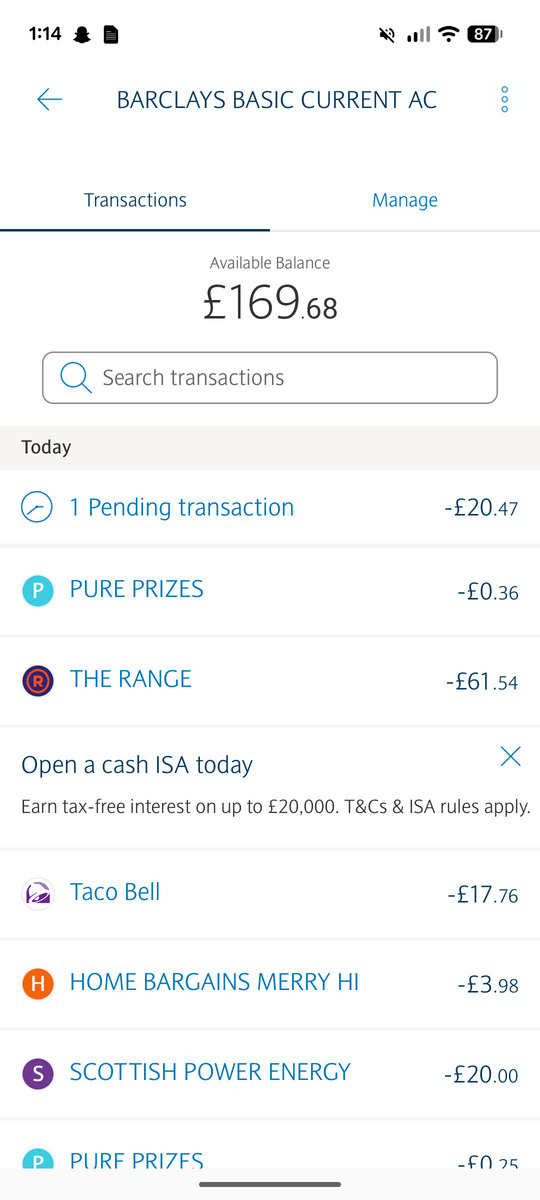Image resolution: width=540 pixels, height=1200 pixels.
Task: Tap the Taco Bell logo icon
Action: point(37,893)
